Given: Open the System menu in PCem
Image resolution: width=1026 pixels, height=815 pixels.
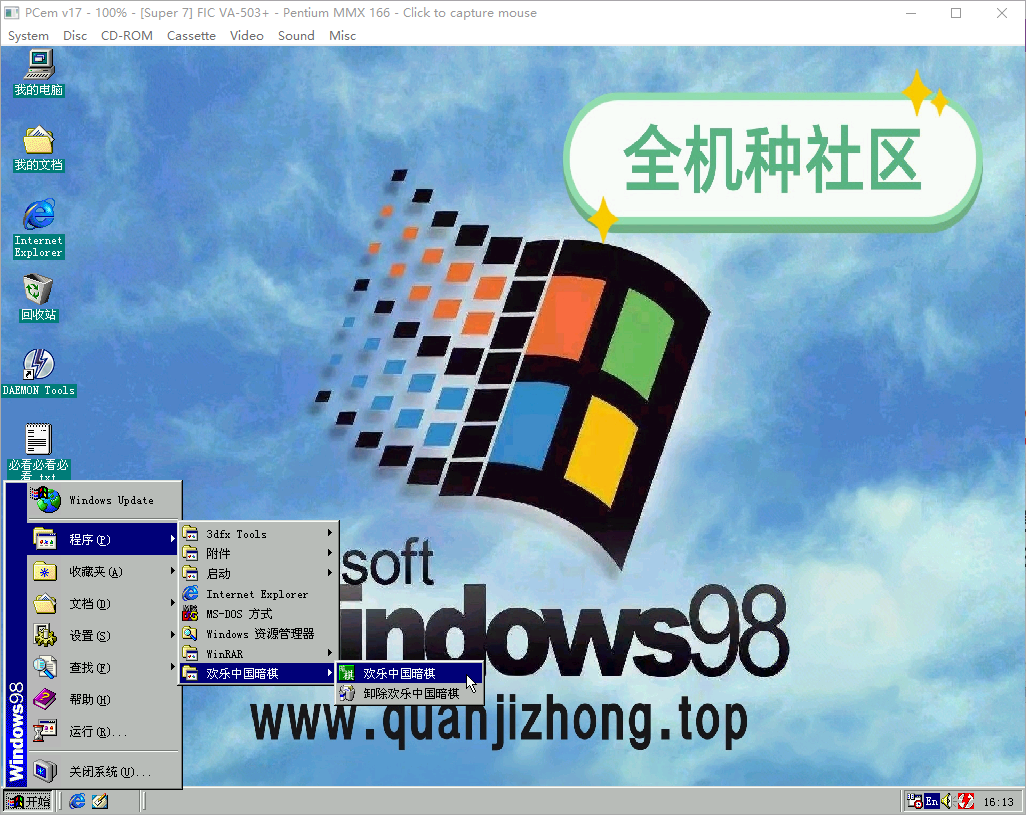Looking at the screenshot, I should pos(28,35).
